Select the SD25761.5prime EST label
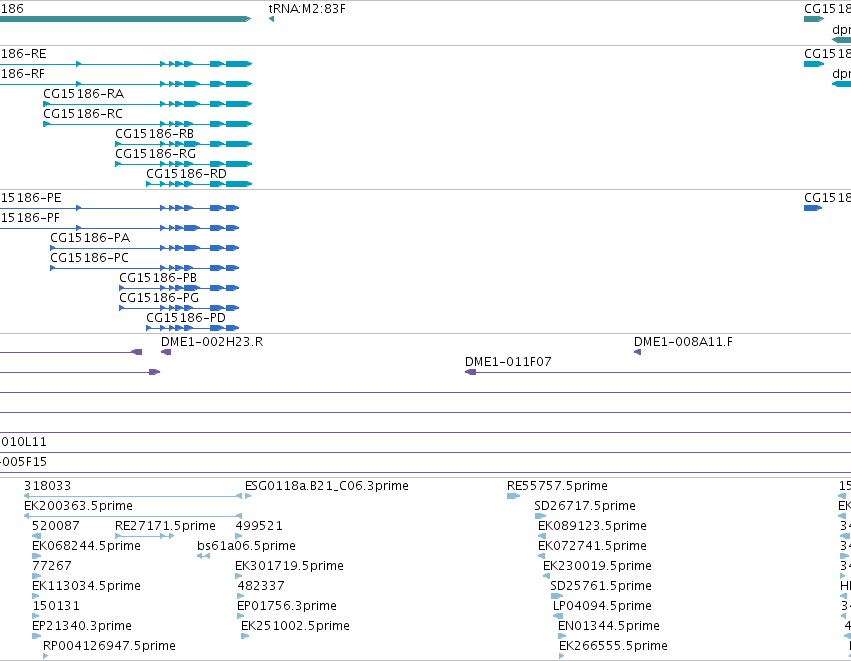The image size is (851, 661). (601, 586)
